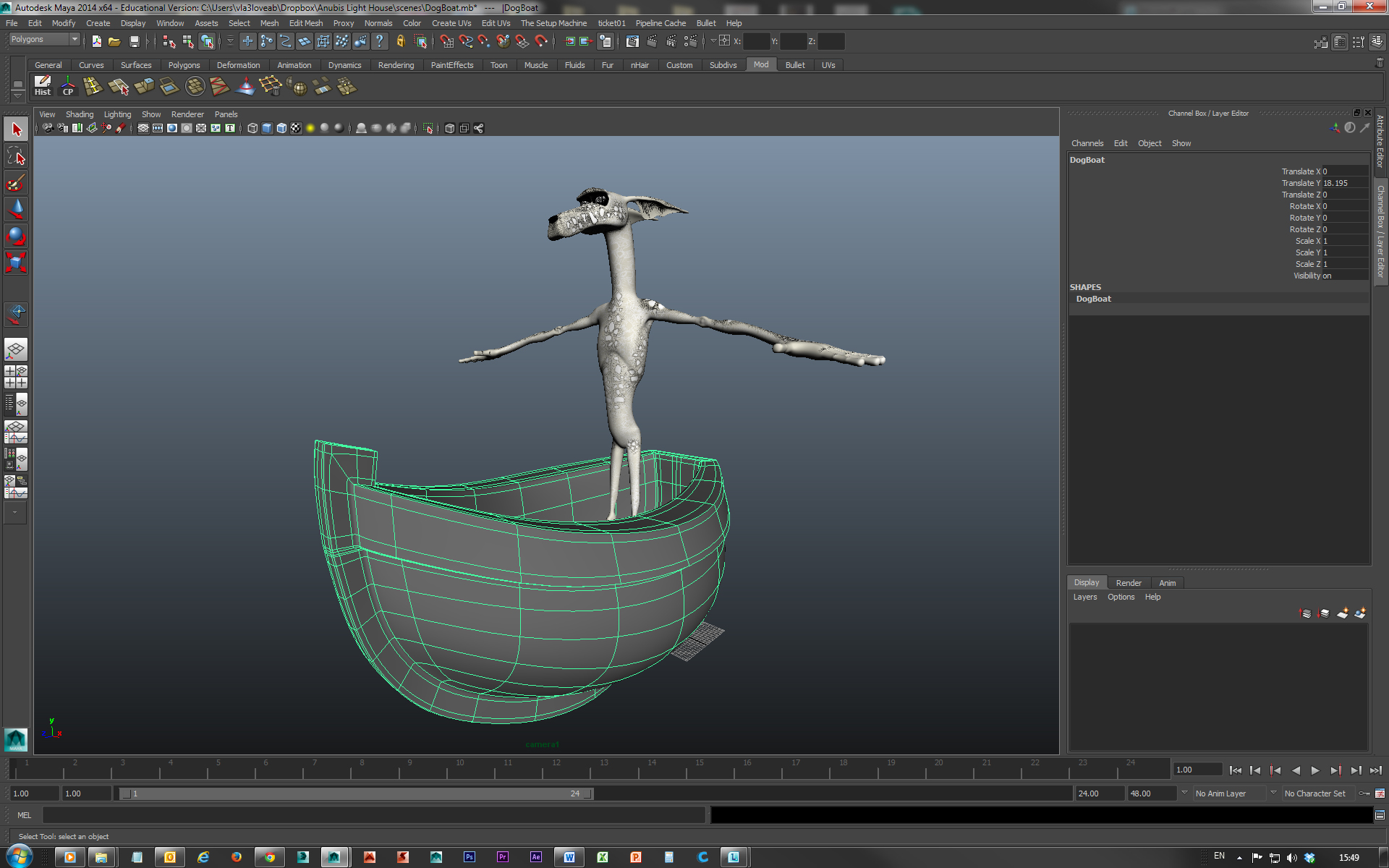Click the Hist shelf button

click(x=43, y=86)
